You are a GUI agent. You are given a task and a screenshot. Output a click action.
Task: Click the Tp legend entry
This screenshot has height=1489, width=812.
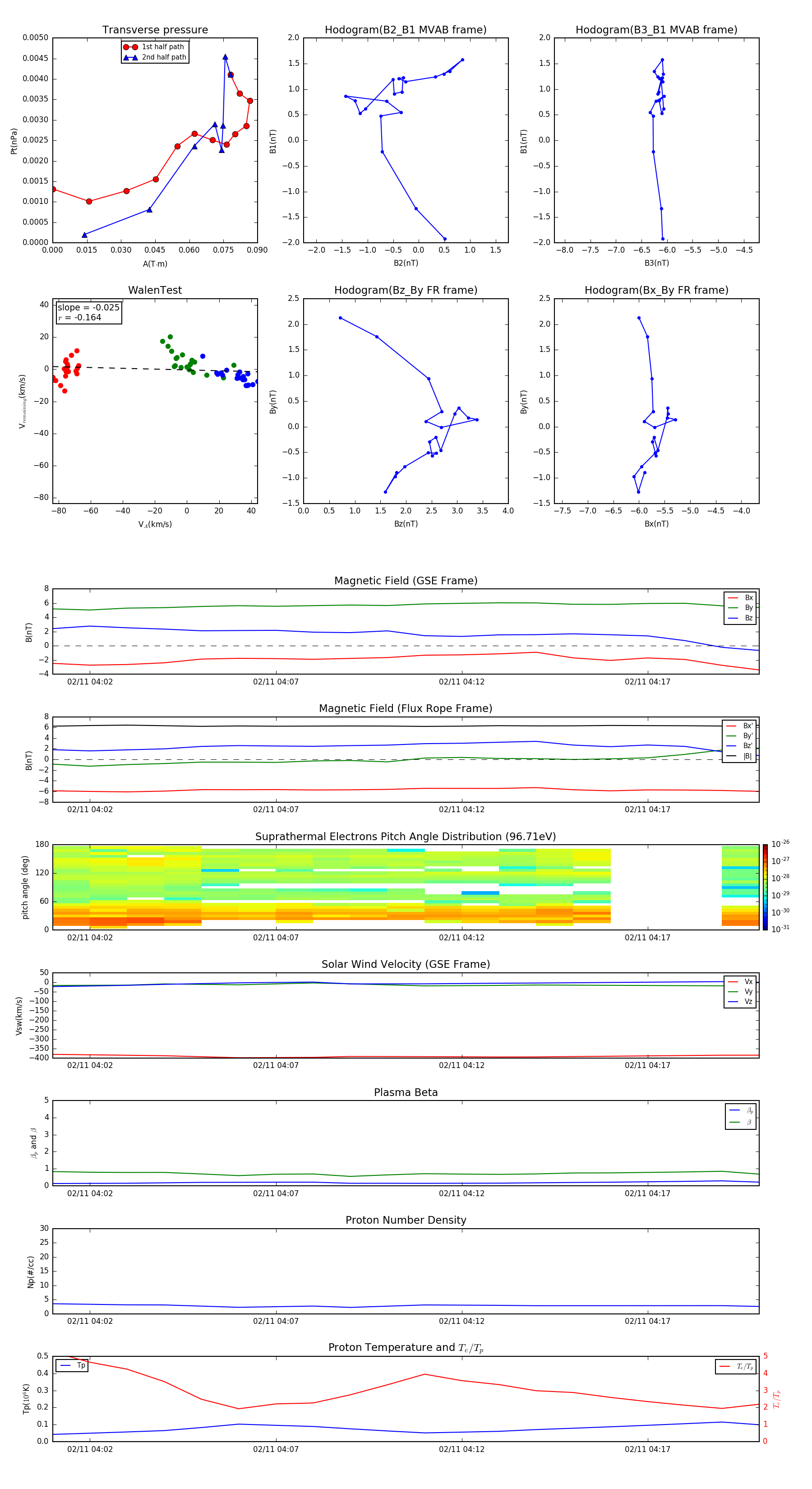pos(72,1365)
